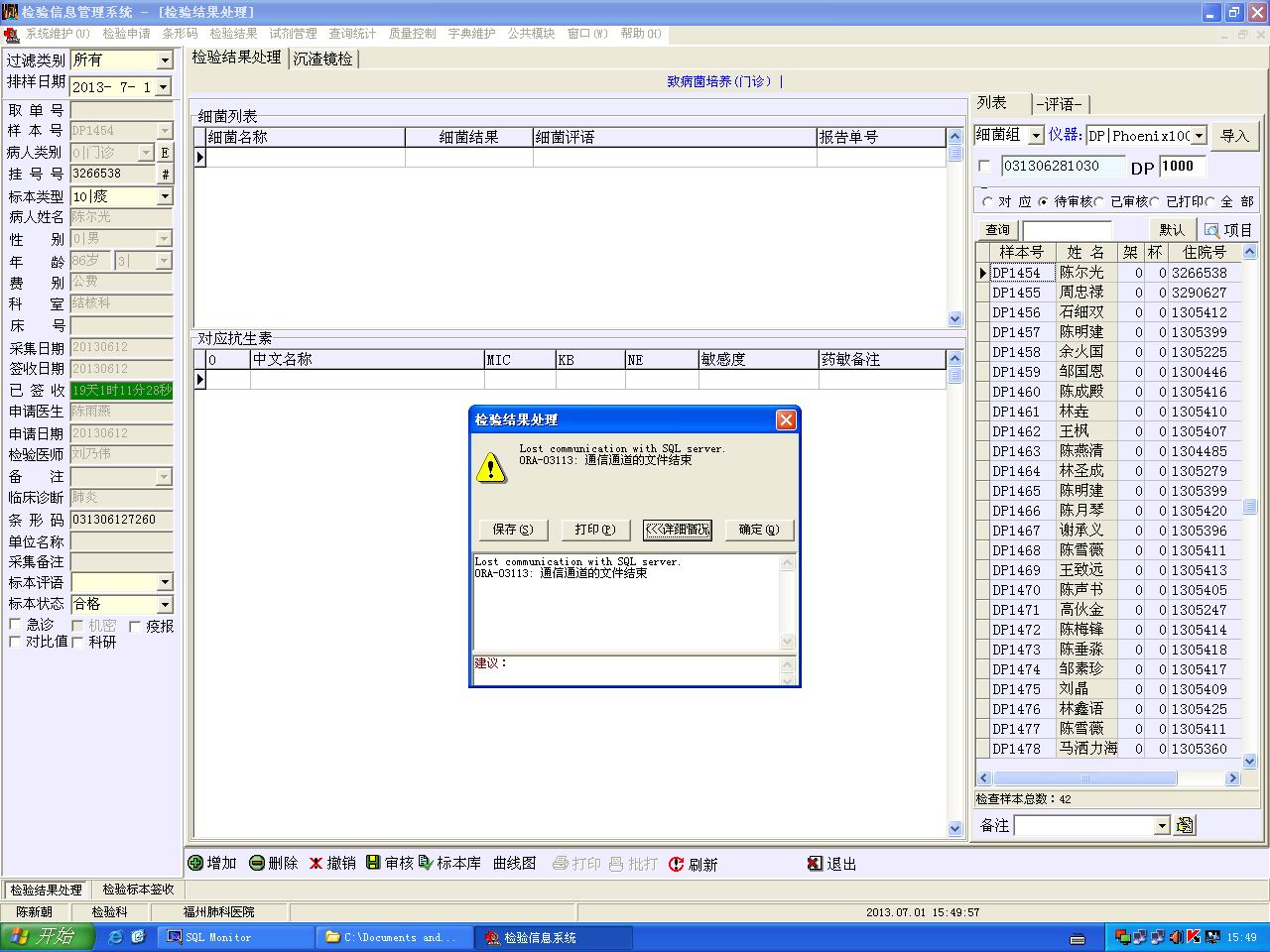Switch to the 列表 tab
The image size is (1270, 952).
point(992,102)
